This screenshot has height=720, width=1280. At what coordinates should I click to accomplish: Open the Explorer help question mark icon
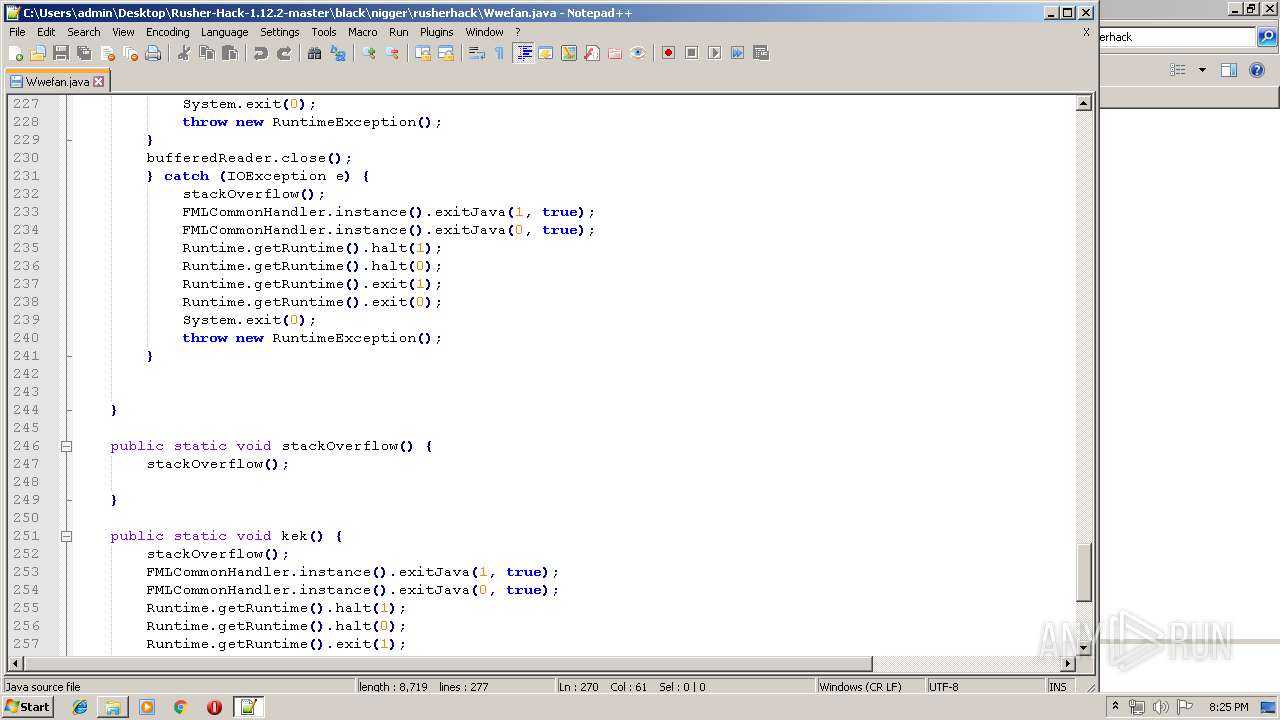point(1258,70)
